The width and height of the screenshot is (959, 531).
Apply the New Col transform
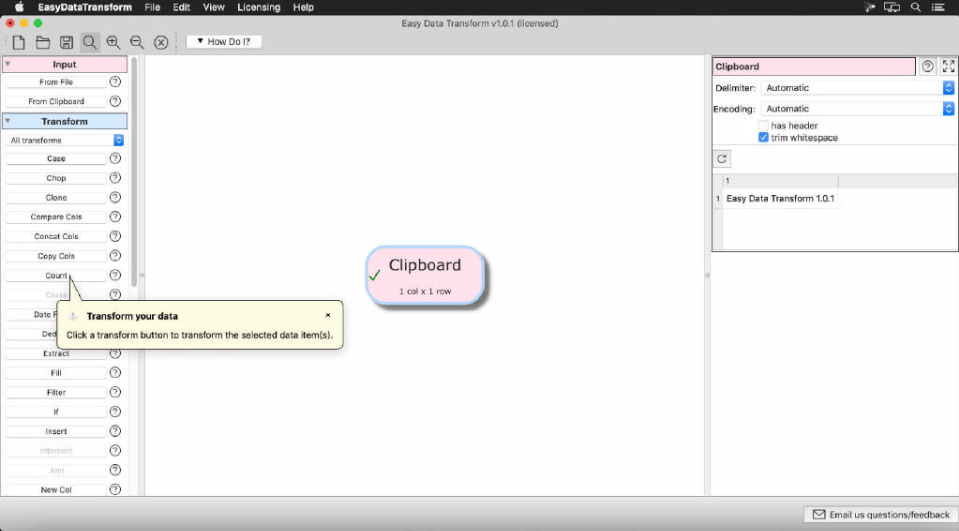(56, 489)
